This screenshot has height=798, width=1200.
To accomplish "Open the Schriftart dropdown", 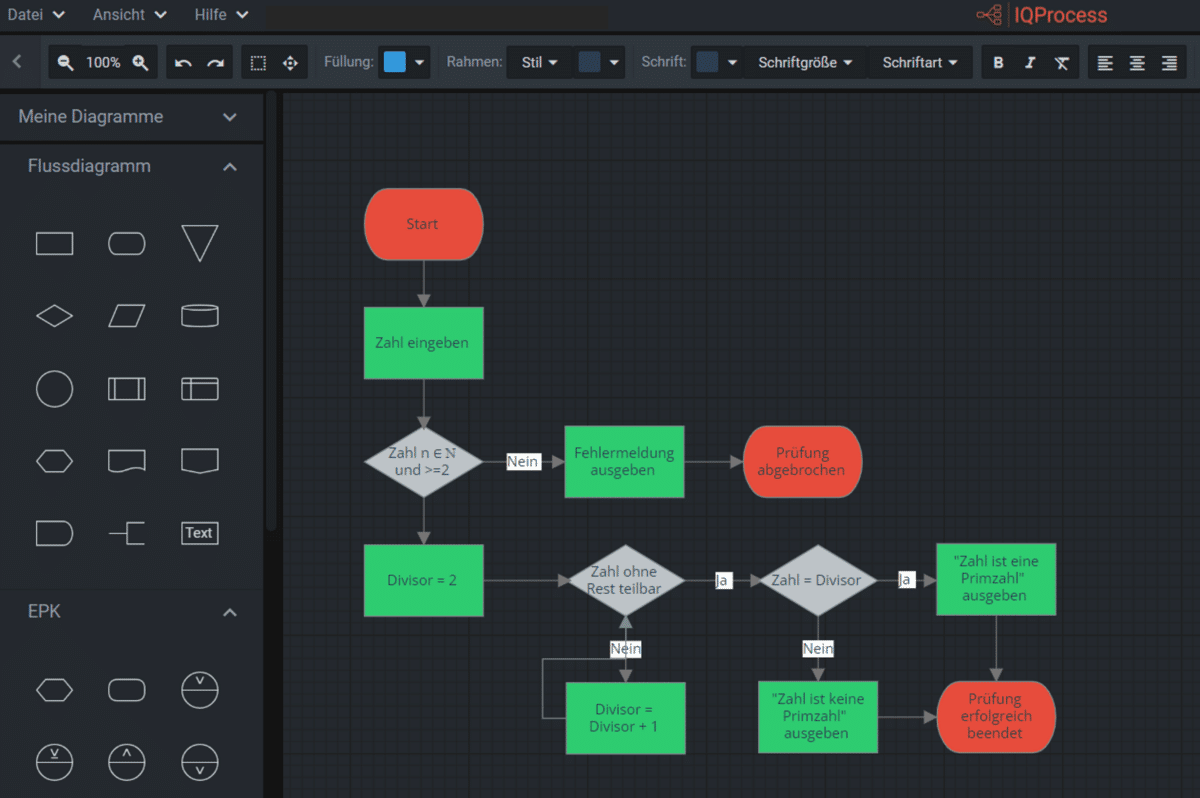I will (x=920, y=62).
